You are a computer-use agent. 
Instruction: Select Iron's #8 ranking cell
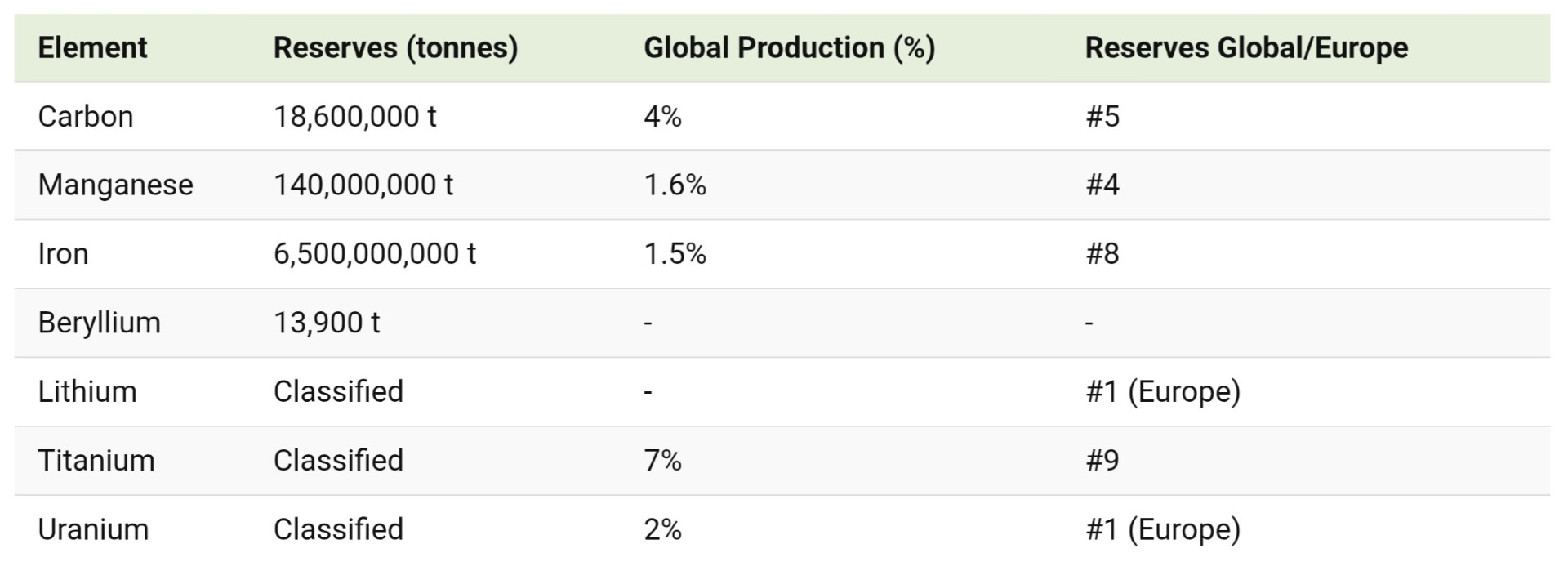point(1102,253)
